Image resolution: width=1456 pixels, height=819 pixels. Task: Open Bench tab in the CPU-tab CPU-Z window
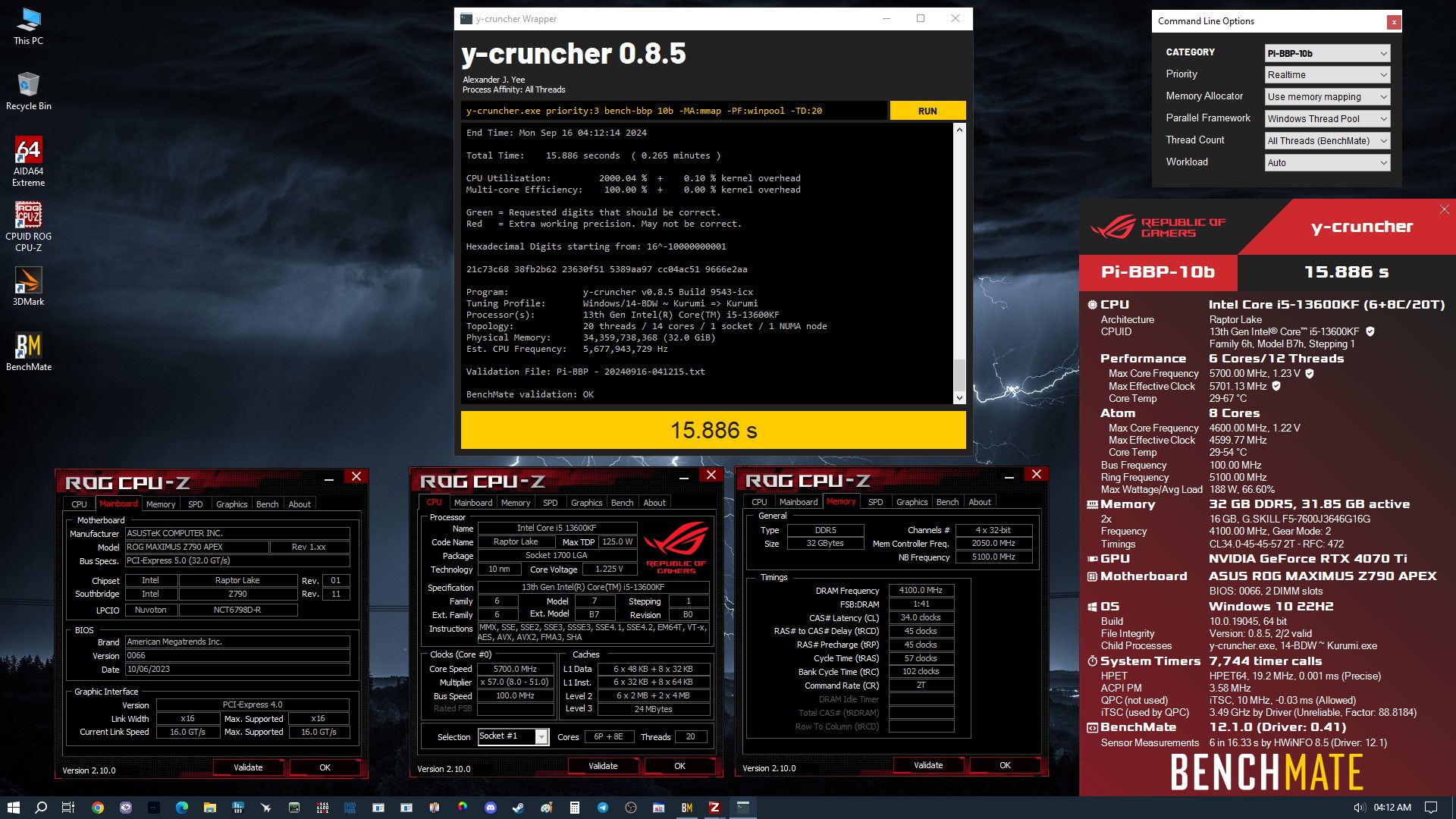coord(623,503)
